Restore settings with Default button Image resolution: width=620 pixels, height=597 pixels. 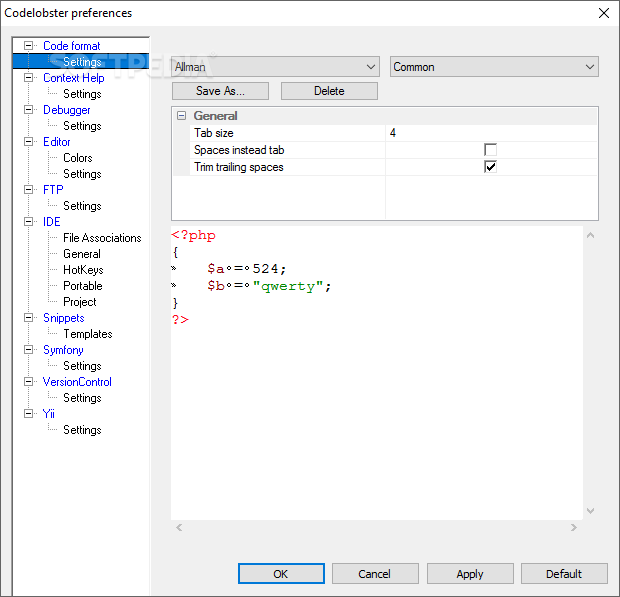pos(564,574)
